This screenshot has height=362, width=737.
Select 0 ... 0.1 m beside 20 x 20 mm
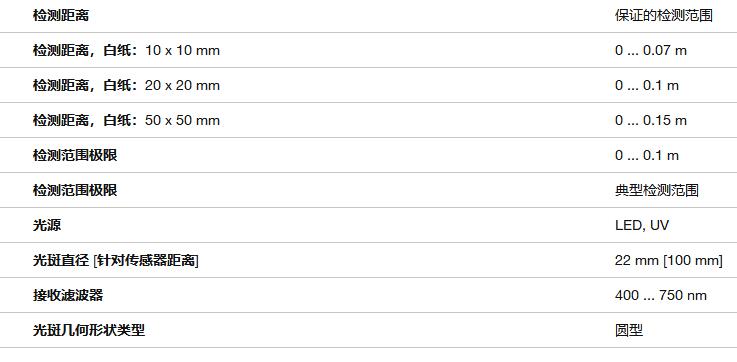click(647, 86)
